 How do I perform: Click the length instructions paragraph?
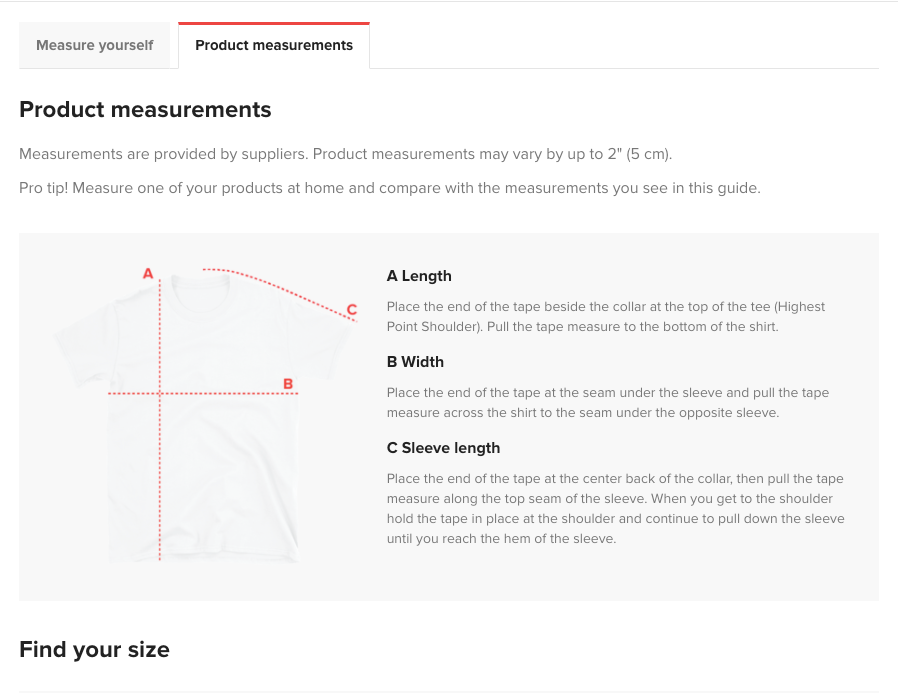pyautogui.click(x=606, y=317)
